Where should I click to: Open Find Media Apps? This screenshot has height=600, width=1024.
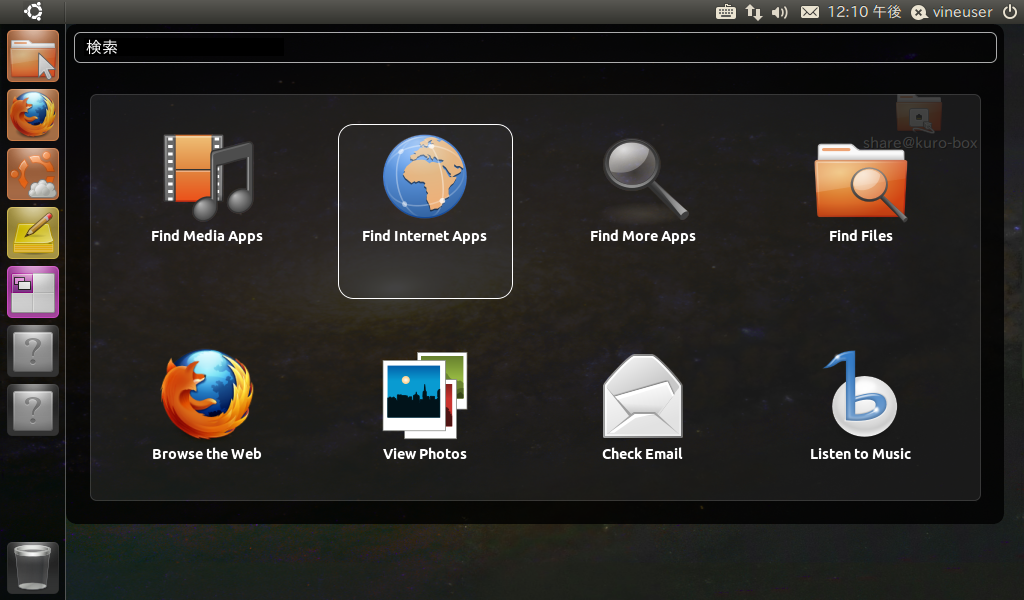pyautogui.click(x=207, y=189)
